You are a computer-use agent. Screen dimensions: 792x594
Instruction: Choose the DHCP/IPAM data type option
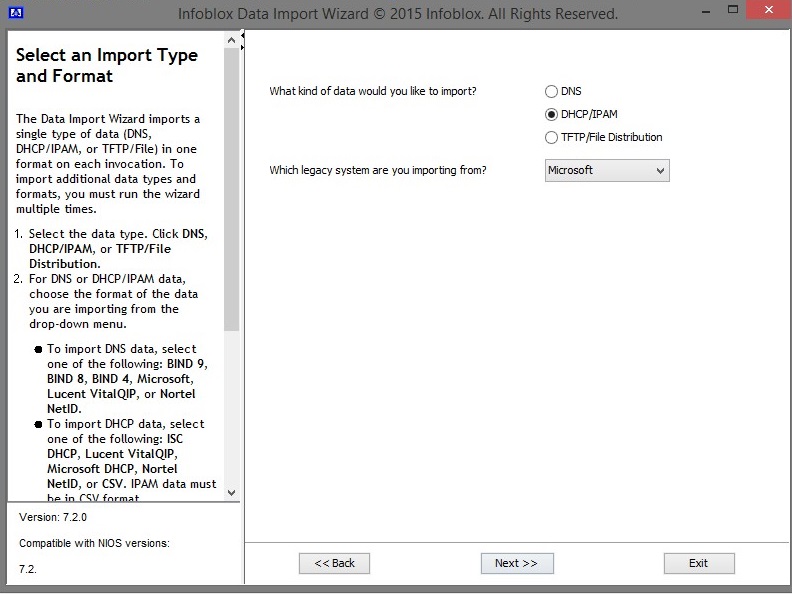[x=551, y=115]
